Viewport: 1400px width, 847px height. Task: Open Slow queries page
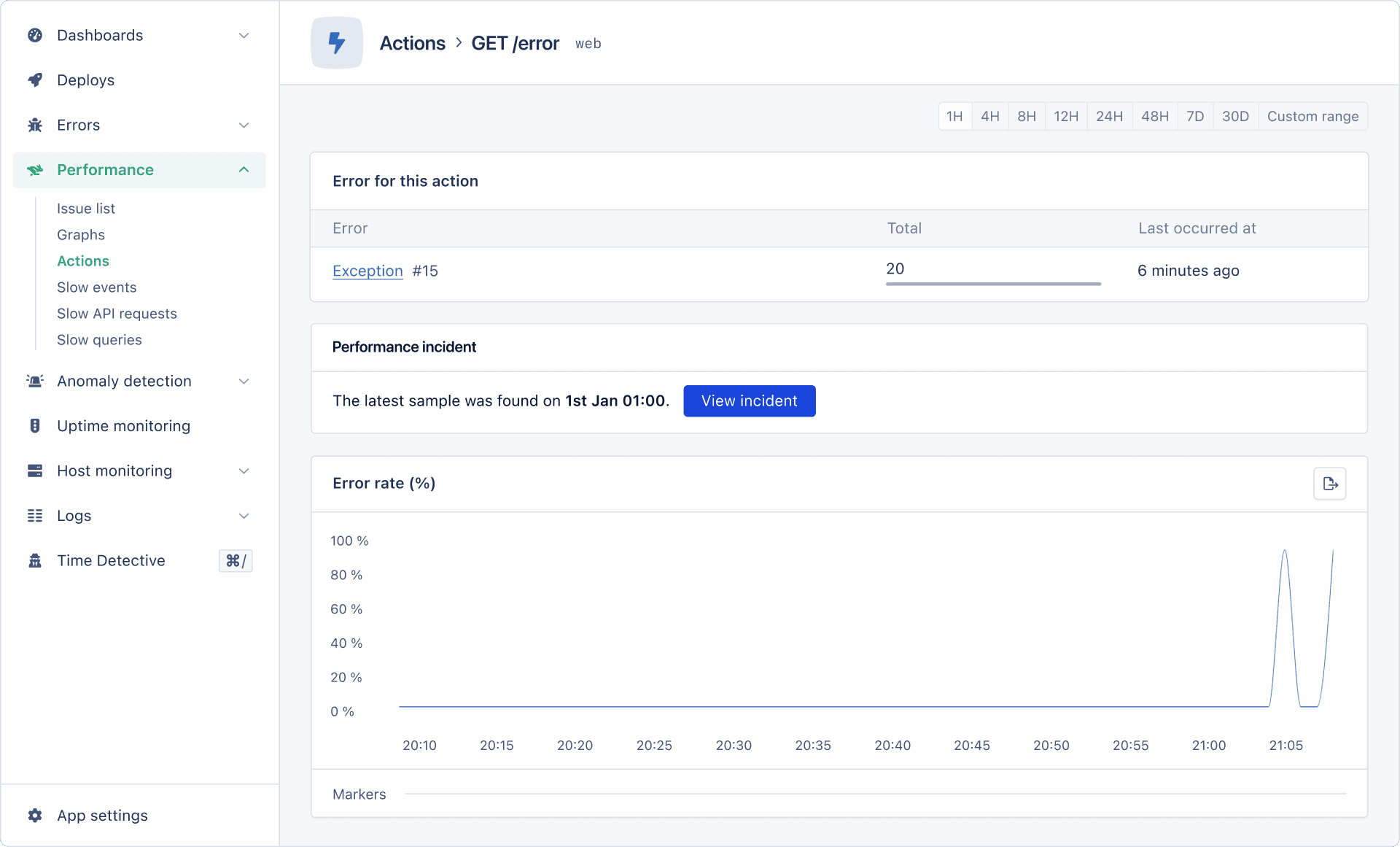(x=99, y=340)
